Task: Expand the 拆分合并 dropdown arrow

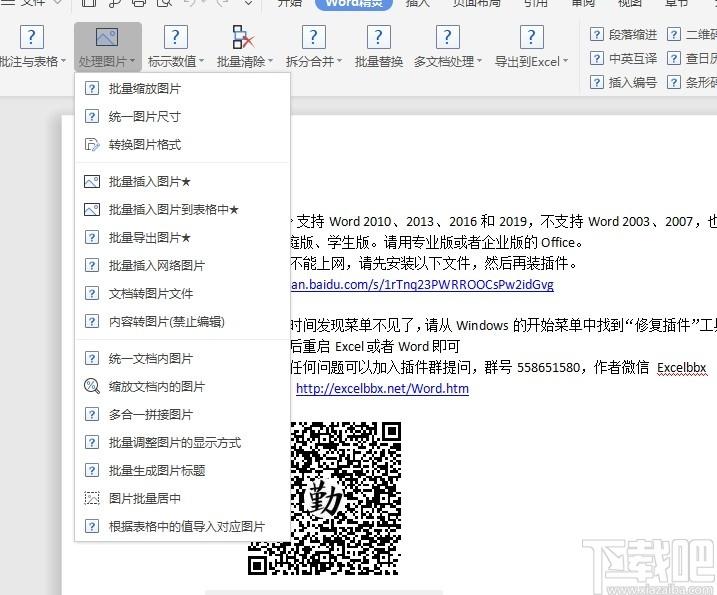Action: click(x=339, y=61)
